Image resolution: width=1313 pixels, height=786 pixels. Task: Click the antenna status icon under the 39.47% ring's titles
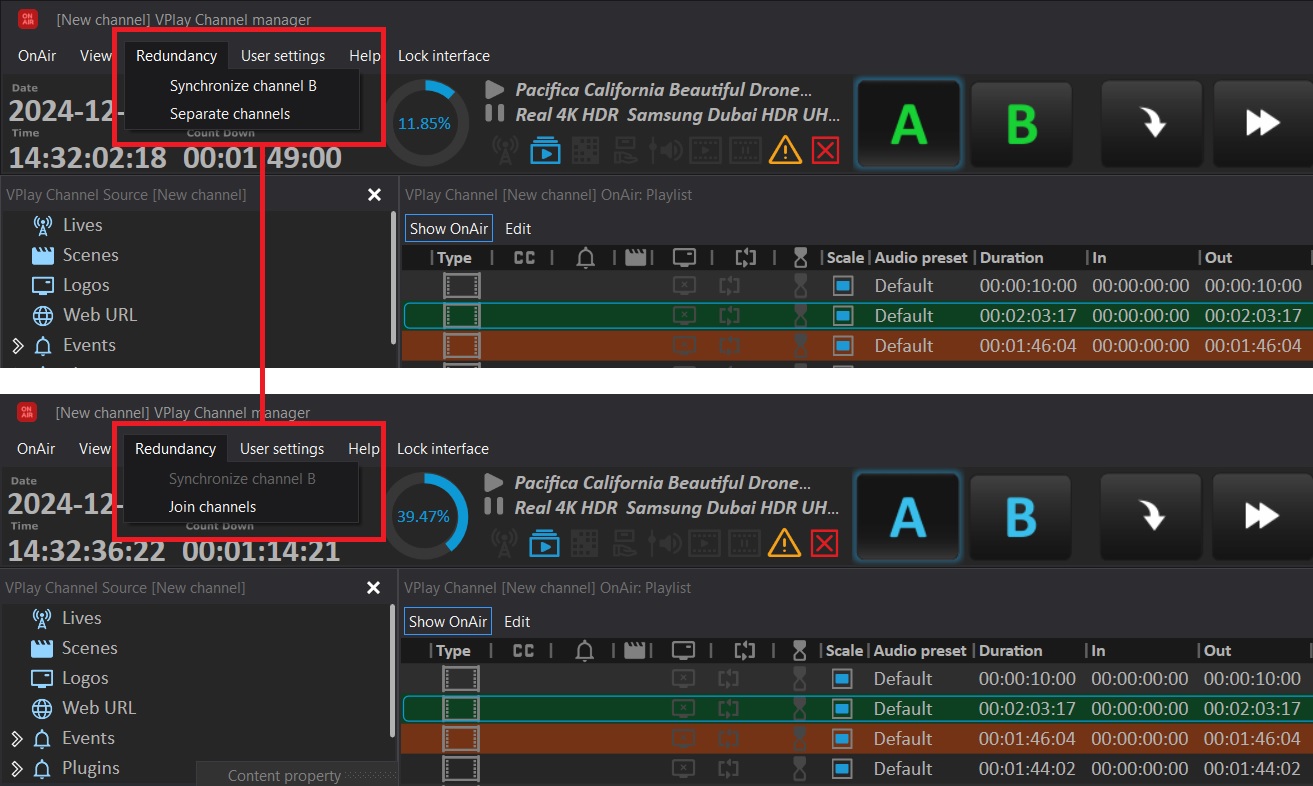point(504,543)
